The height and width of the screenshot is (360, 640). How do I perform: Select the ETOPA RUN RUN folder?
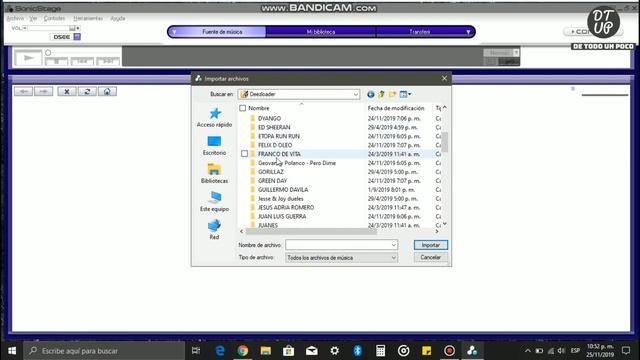coord(279,136)
